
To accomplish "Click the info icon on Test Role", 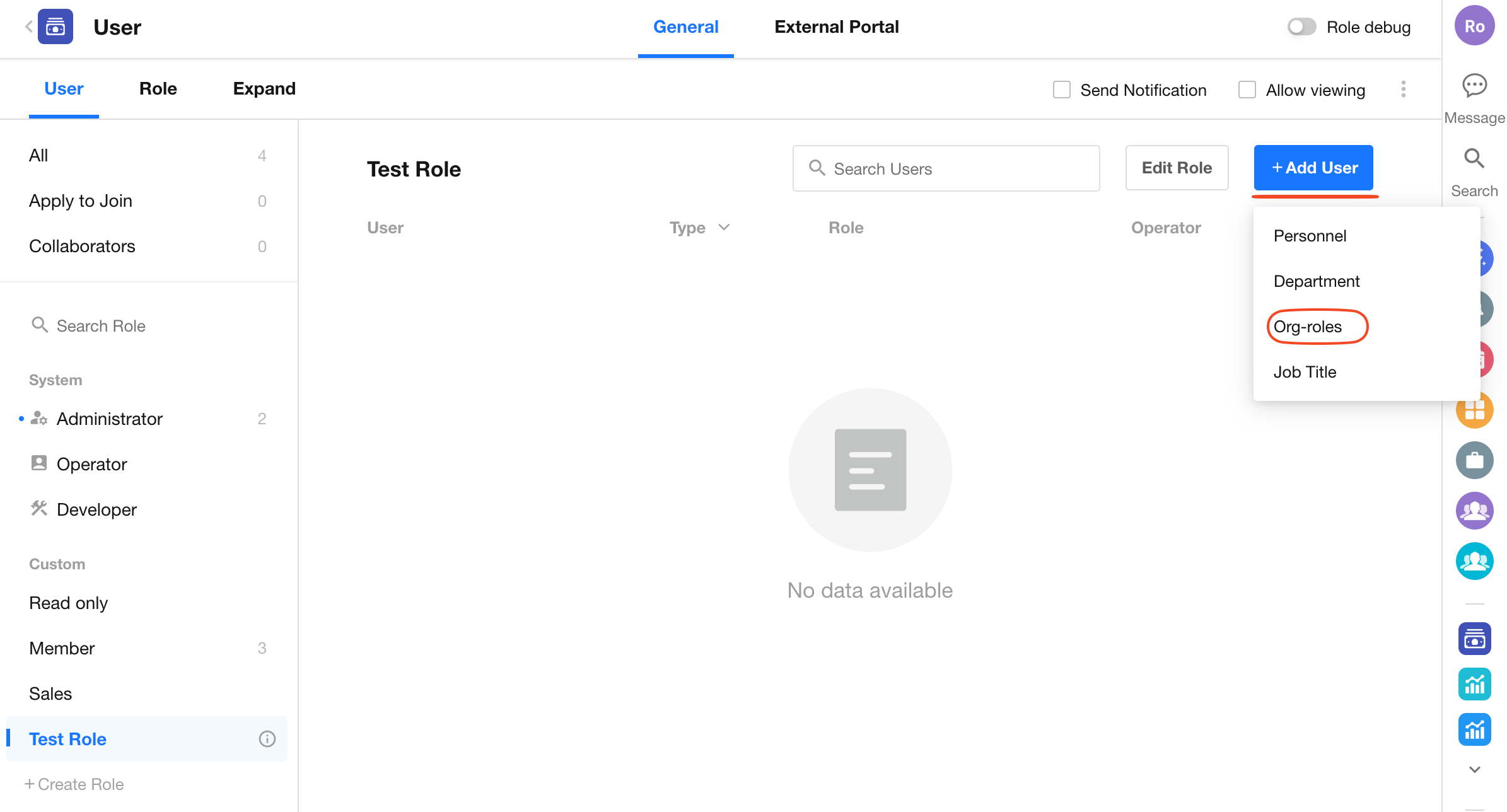I will (x=267, y=739).
